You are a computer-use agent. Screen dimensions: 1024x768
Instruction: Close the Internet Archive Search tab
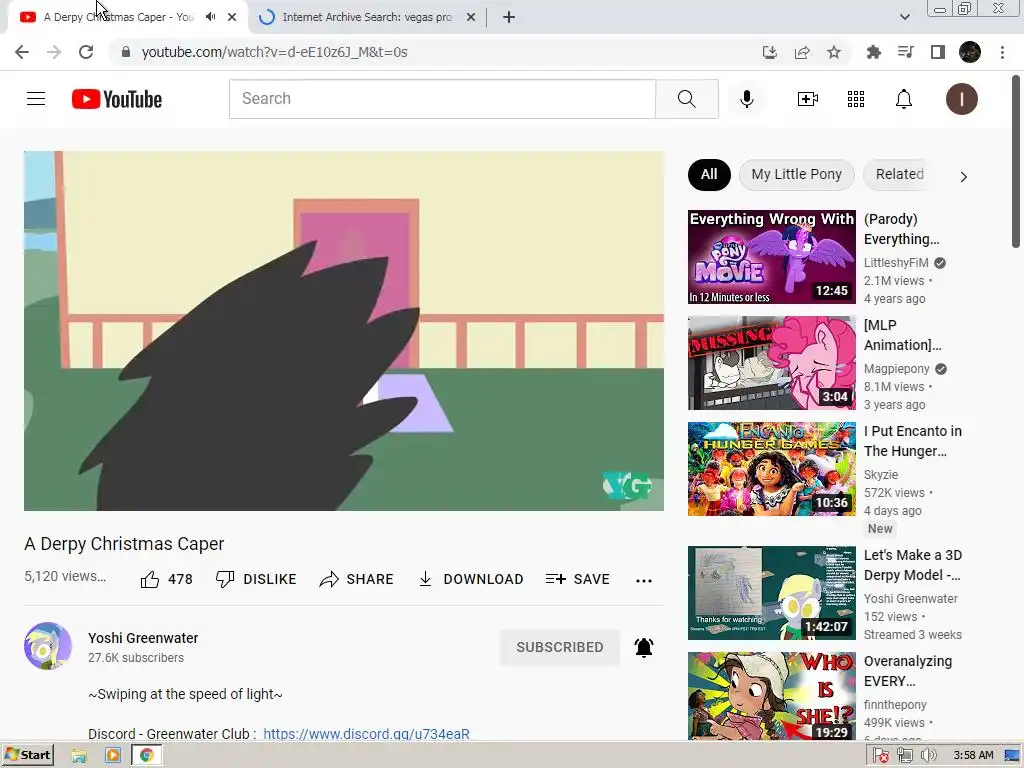(471, 17)
